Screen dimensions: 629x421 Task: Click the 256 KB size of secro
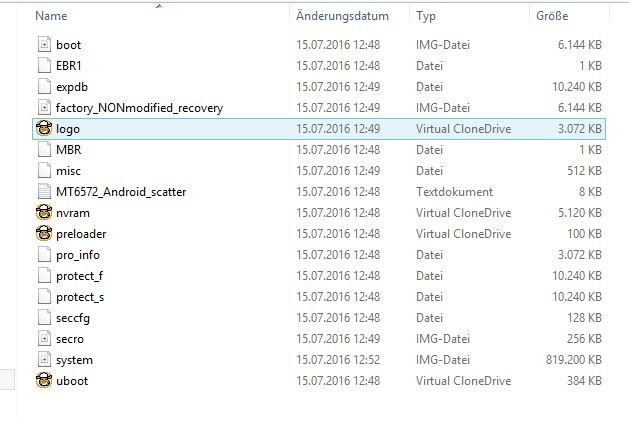click(x=584, y=339)
